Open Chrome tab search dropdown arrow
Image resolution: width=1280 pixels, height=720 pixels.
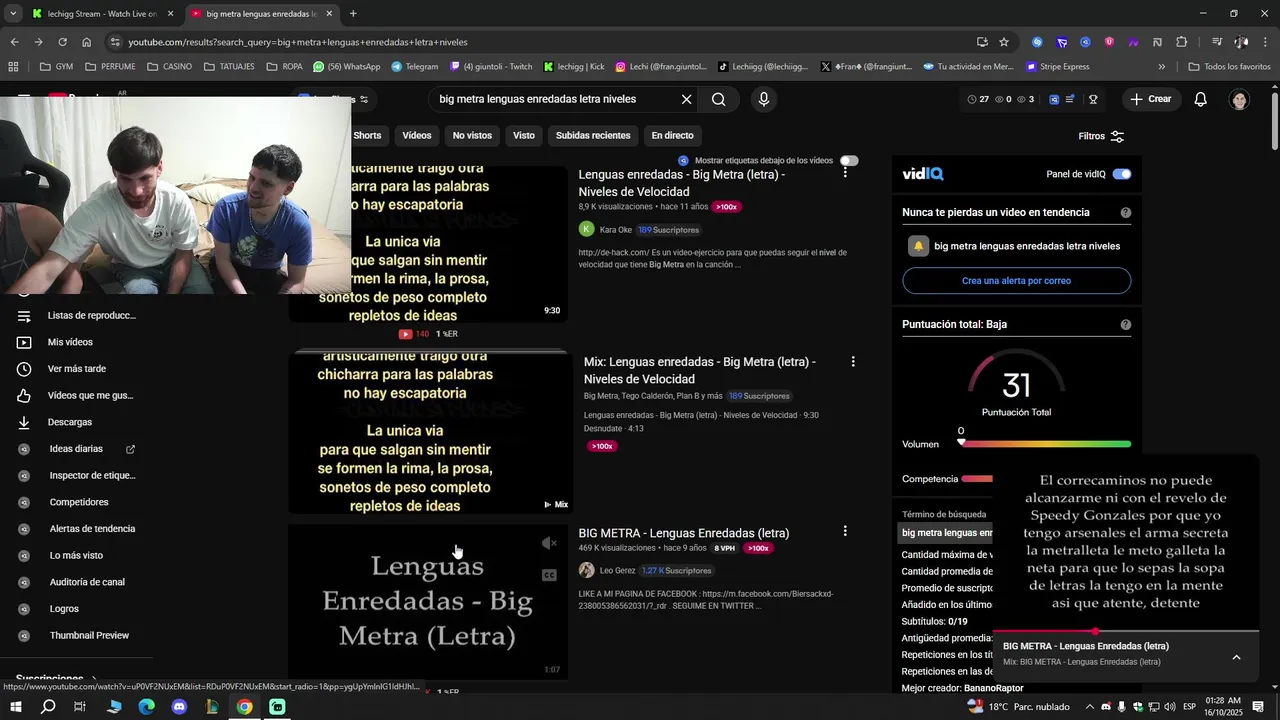13,14
